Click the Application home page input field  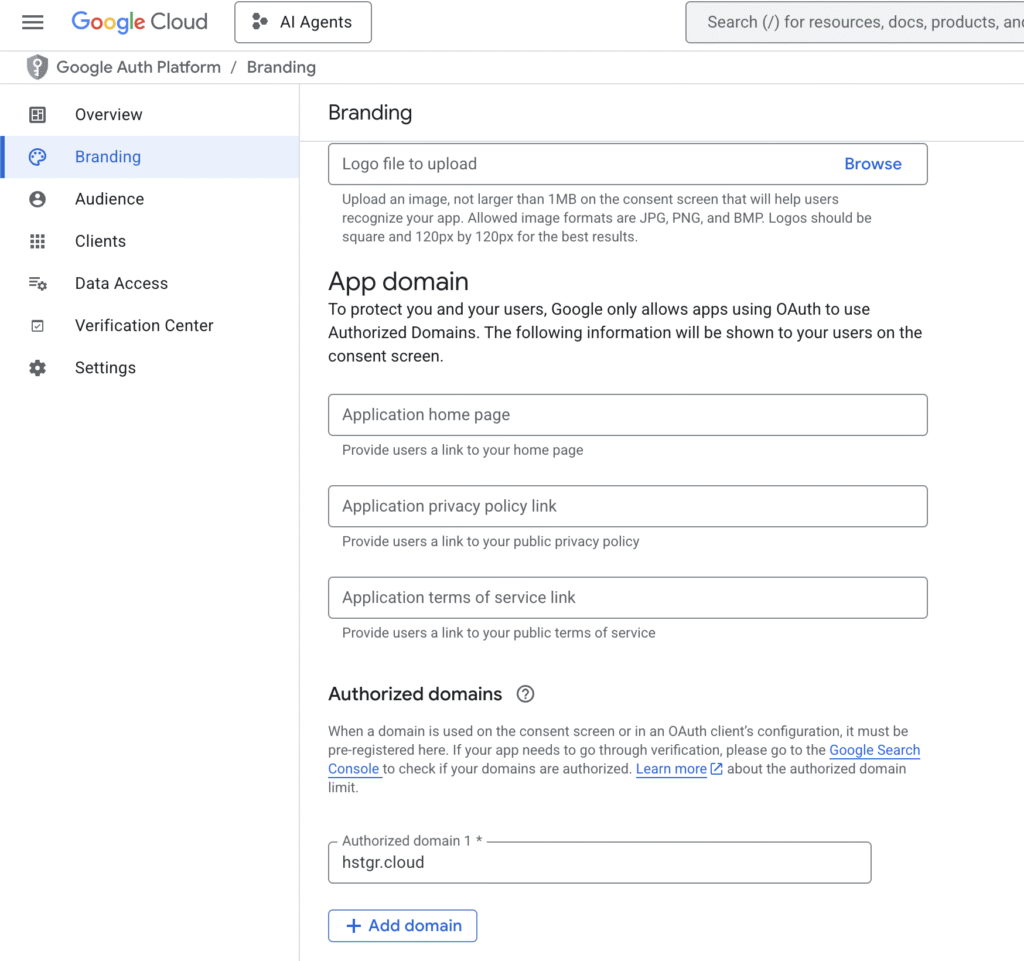click(x=627, y=414)
